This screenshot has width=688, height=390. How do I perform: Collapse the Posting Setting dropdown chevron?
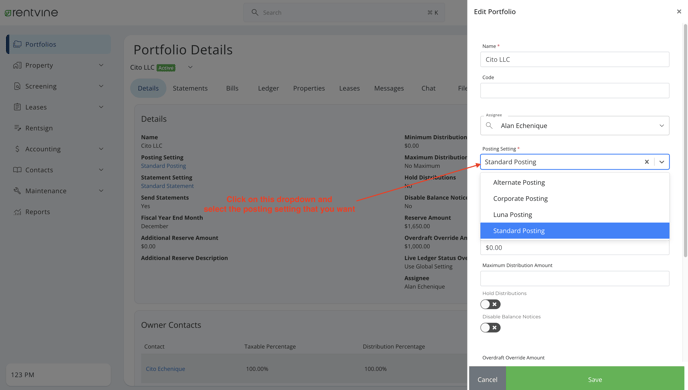(661, 162)
